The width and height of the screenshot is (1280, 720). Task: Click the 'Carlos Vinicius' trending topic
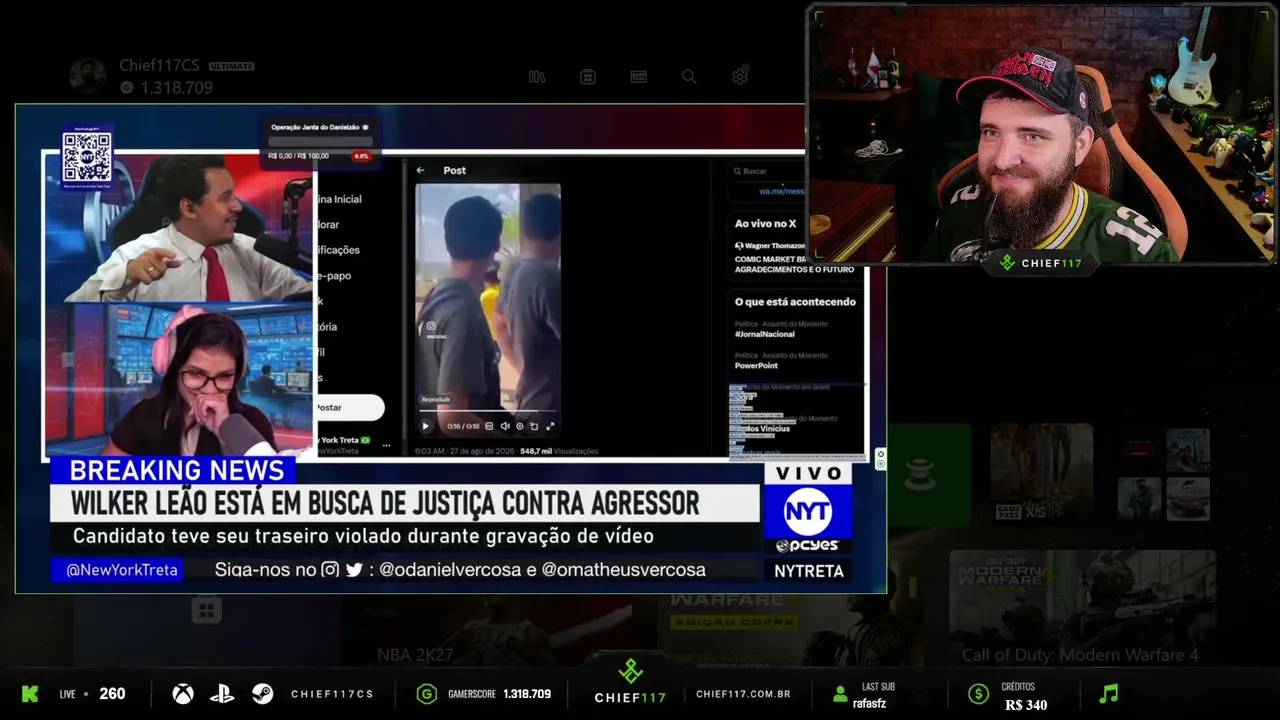point(760,428)
